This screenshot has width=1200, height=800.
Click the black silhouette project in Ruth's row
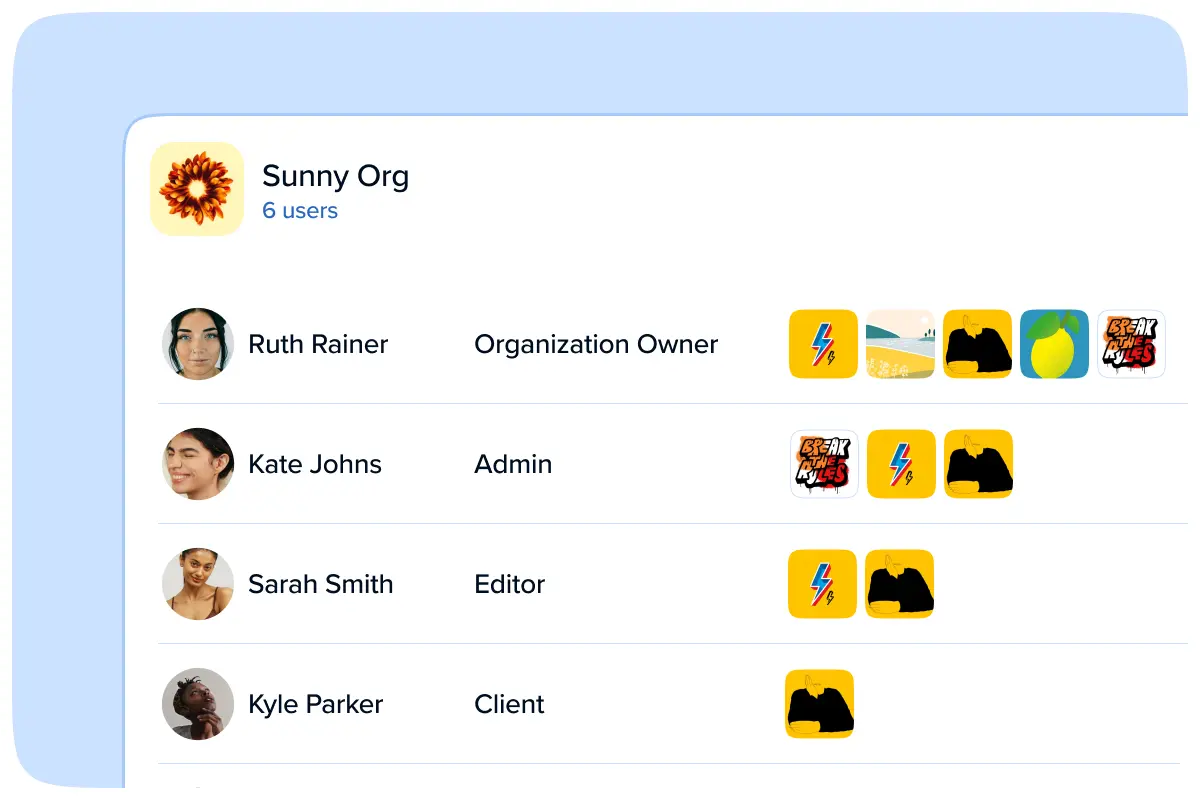click(977, 344)
